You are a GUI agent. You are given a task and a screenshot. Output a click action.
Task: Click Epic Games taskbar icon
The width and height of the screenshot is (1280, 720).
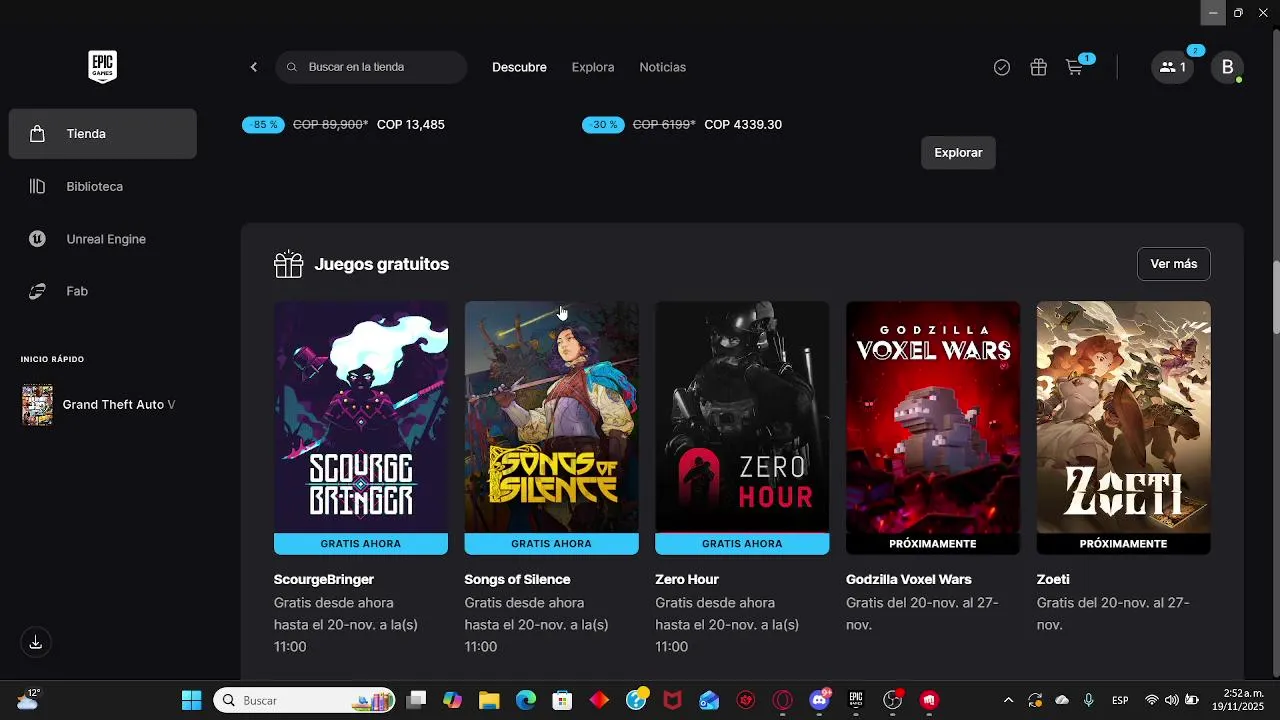(x=856, y=700)
